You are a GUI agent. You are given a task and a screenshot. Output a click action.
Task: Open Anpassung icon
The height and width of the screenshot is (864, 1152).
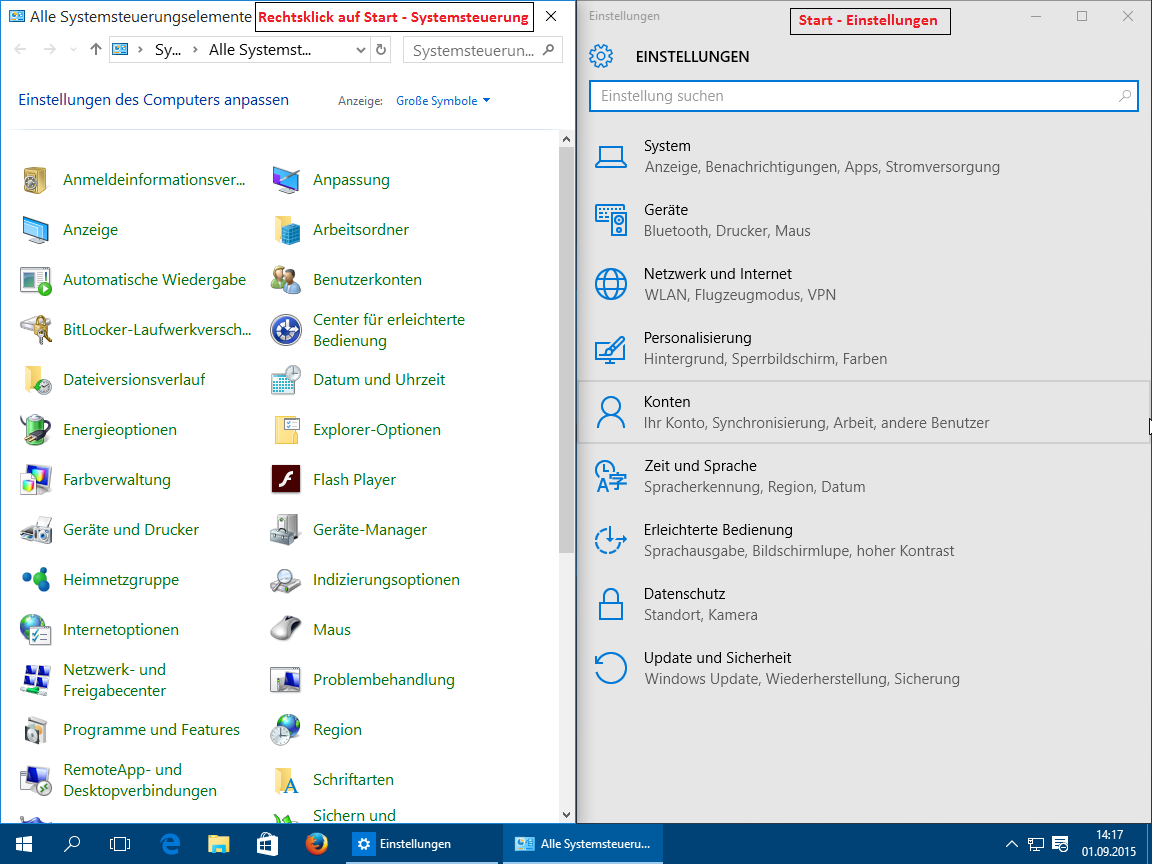tap(285, 180)
